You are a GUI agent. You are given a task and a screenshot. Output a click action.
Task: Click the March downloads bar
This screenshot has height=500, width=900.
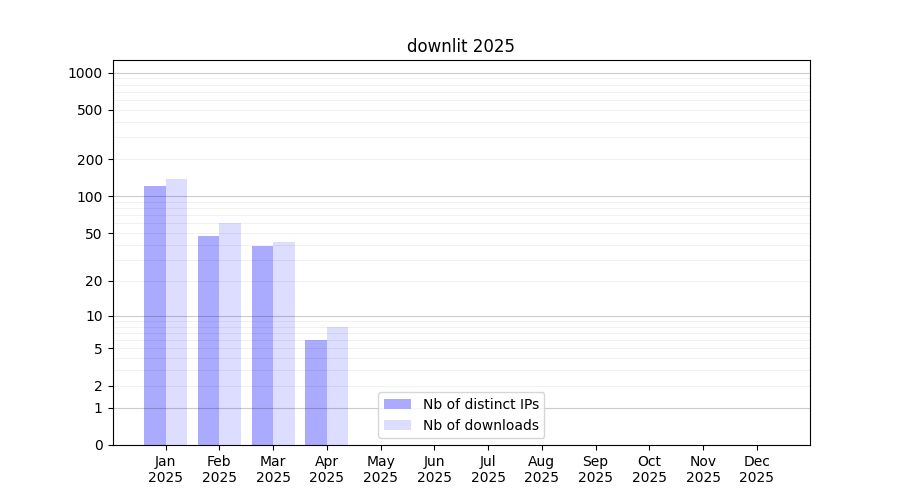284,343
